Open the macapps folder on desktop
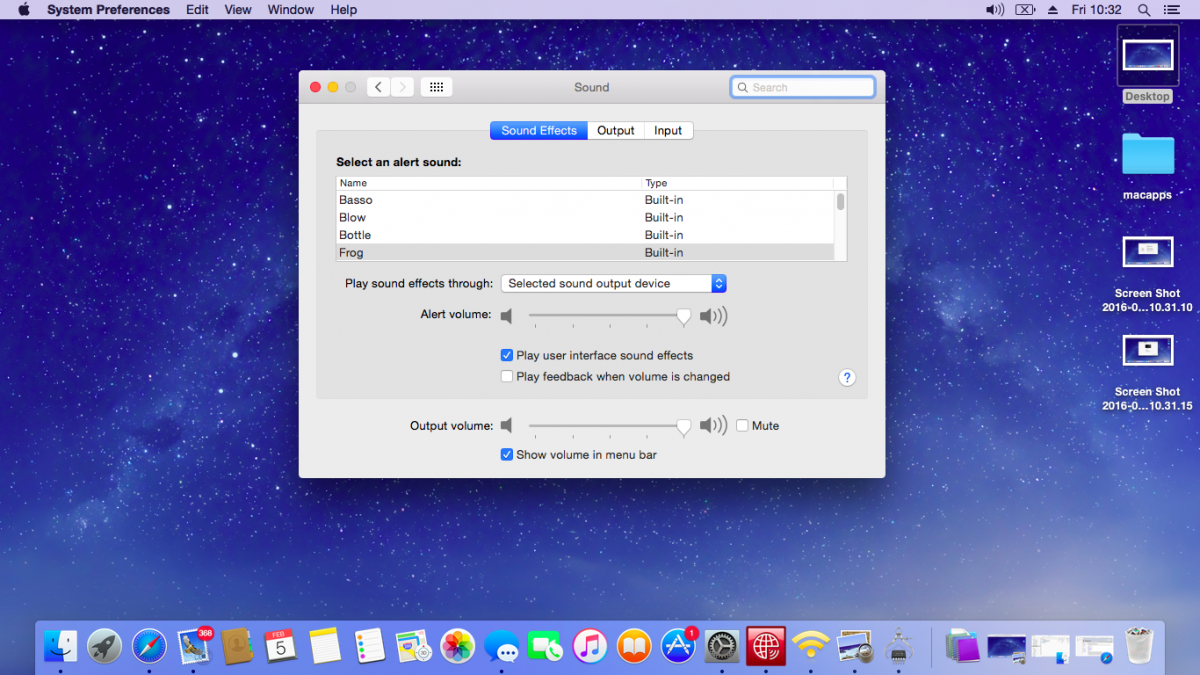Viewport: 1200px width, 675px height. [x=1147, y=155]
